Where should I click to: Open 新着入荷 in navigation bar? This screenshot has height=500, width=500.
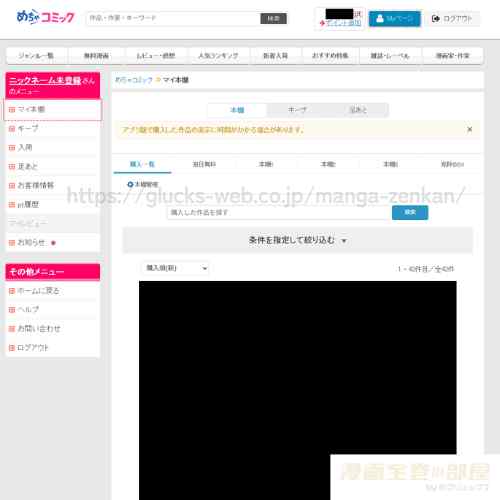(276, 56)
